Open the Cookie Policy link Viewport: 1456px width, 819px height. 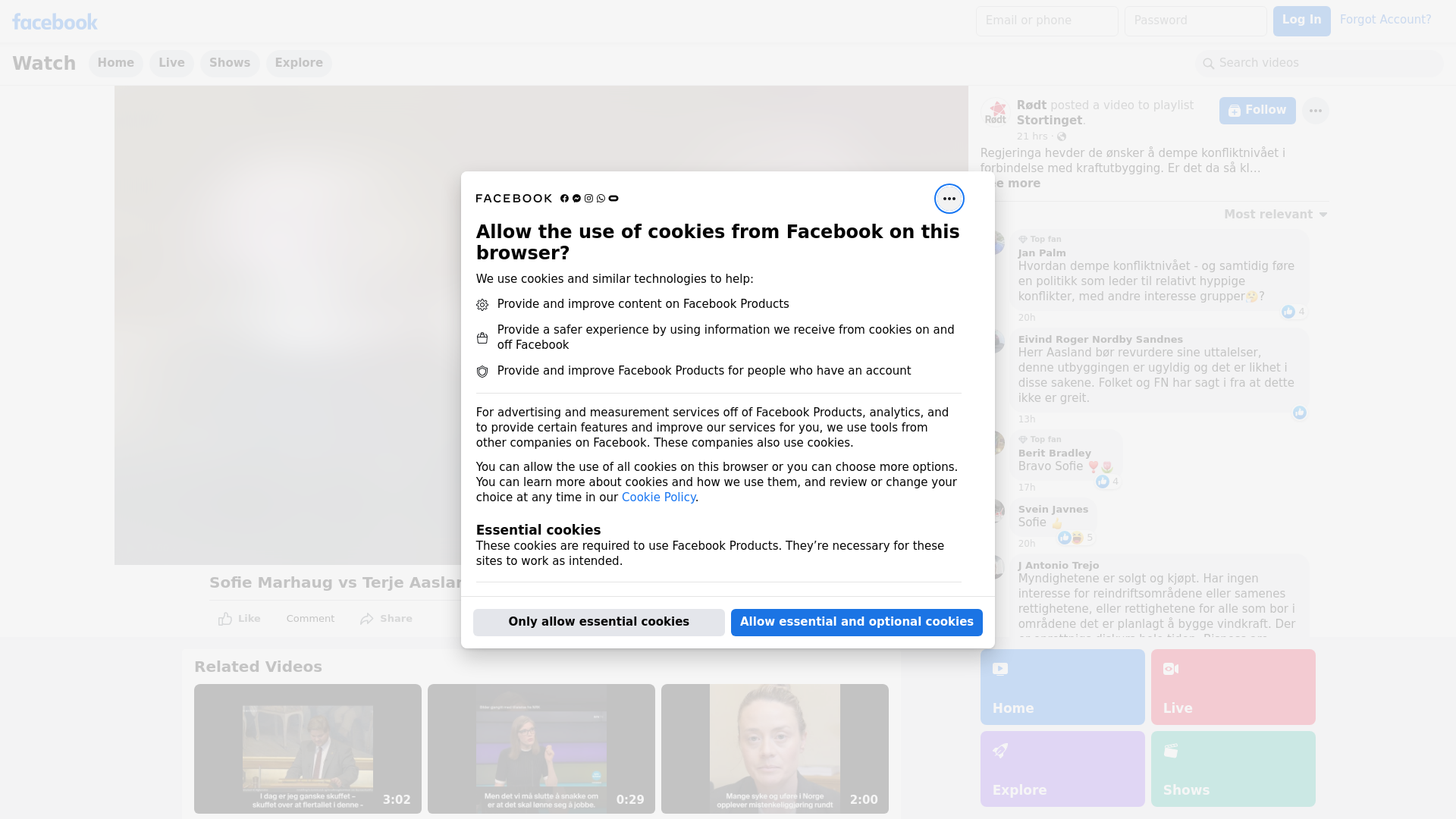pyautogui.click(x=658, y=497)
